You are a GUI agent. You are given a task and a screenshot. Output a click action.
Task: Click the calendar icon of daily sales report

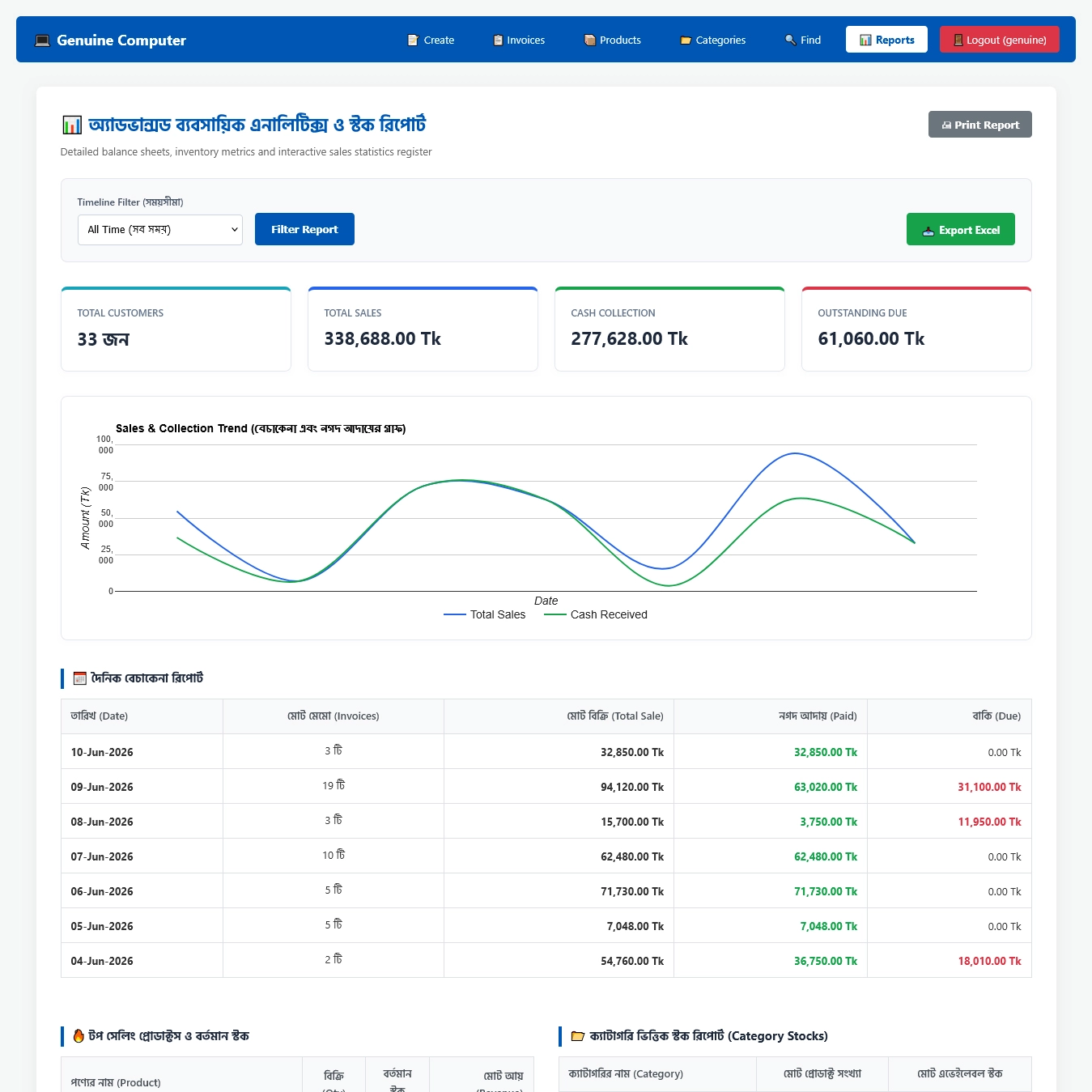(x=79, y=678)
